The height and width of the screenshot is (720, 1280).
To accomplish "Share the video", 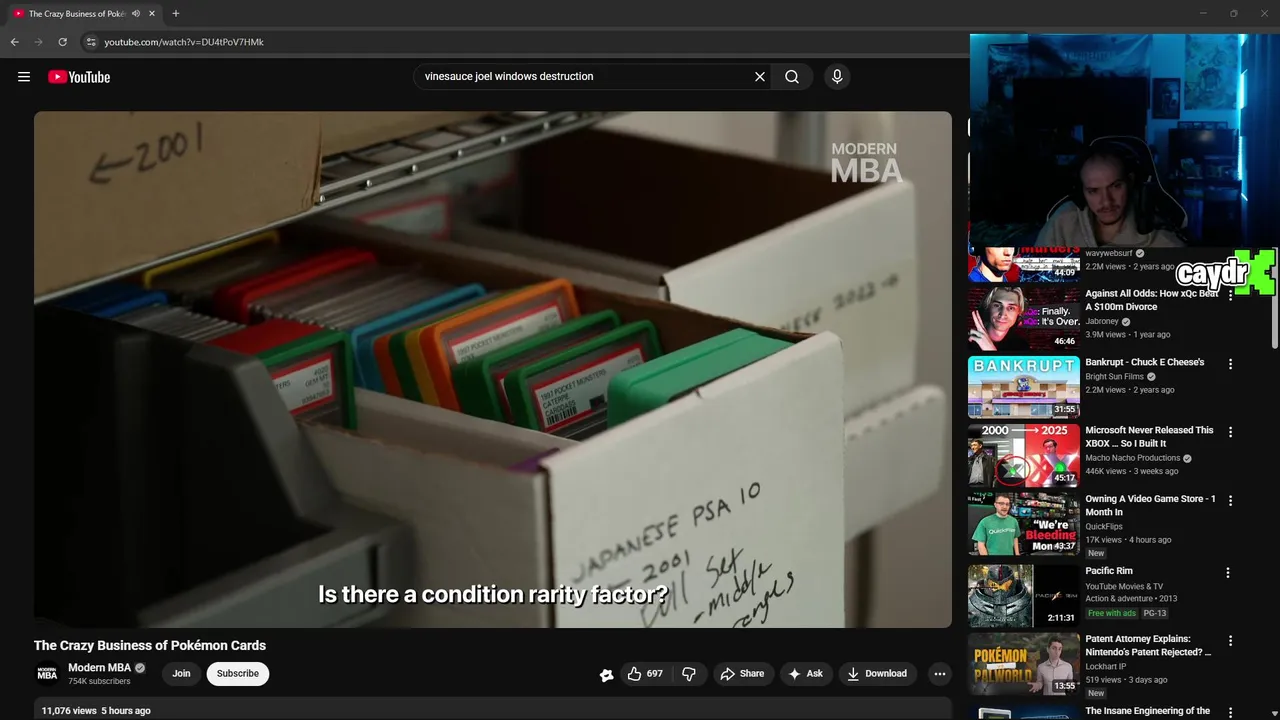I will [742, 674].
